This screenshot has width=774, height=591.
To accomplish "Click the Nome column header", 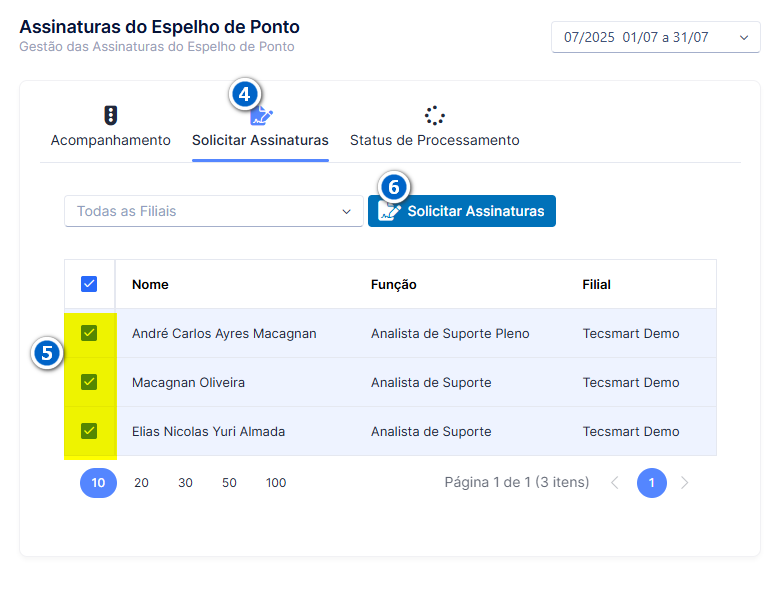I will [150, 284].
